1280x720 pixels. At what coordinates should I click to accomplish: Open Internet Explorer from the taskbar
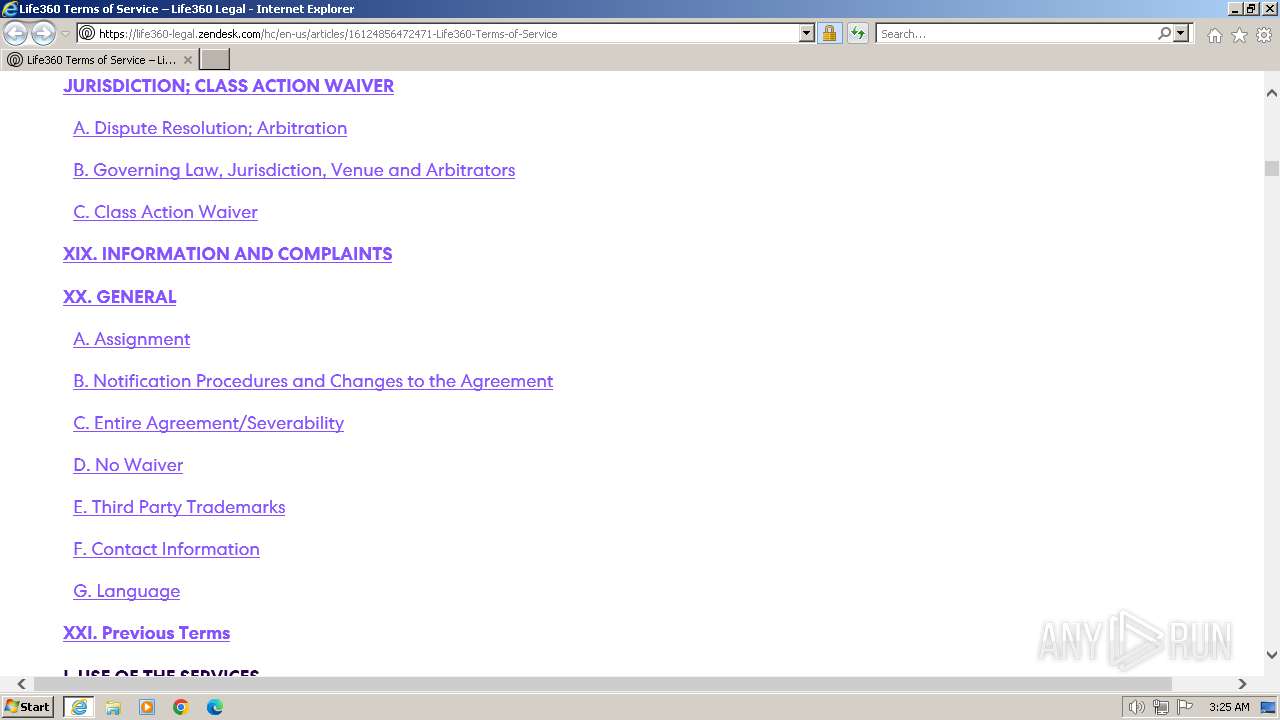[79, 707]
